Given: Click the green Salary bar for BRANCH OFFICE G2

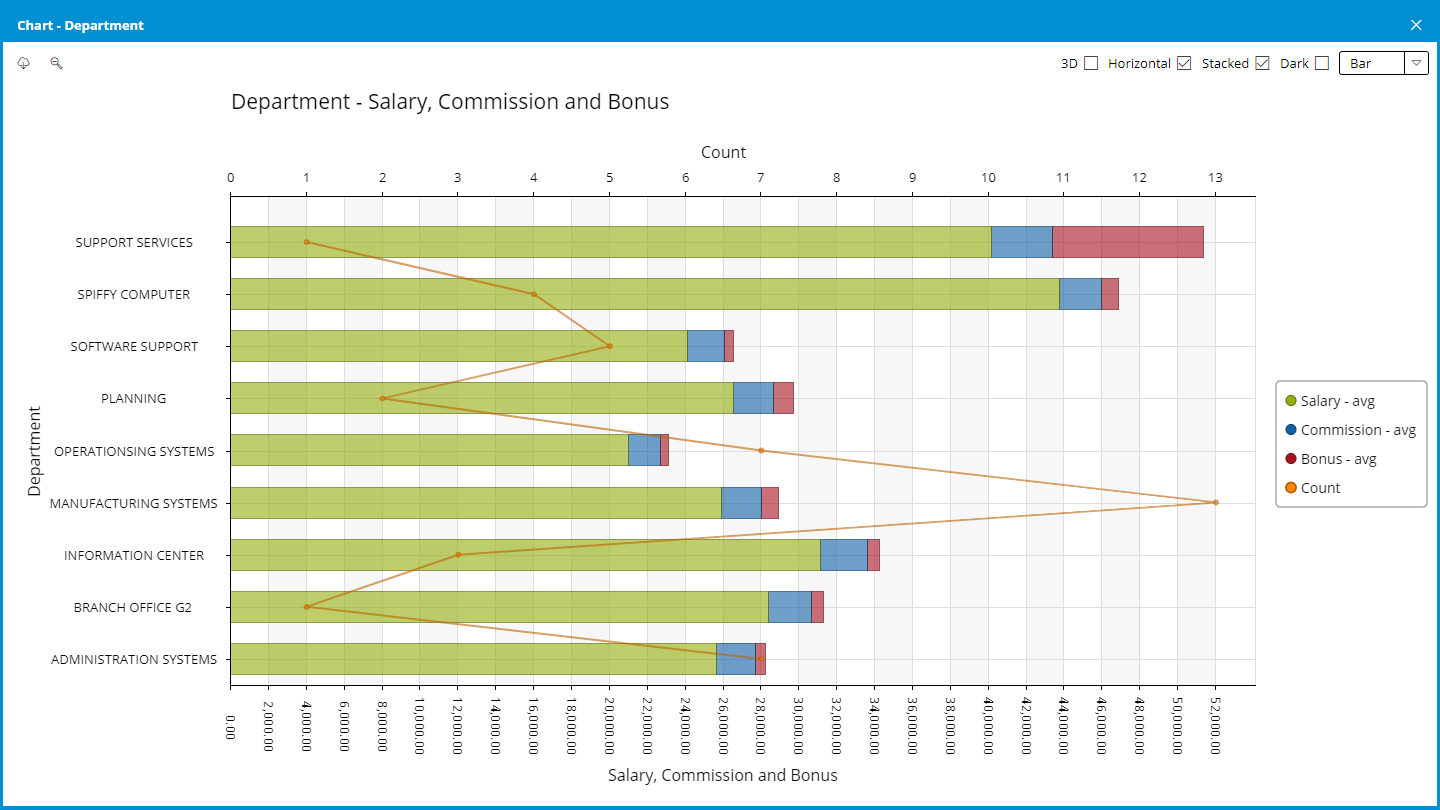Looking at the screenshot, I should (499, 607).
